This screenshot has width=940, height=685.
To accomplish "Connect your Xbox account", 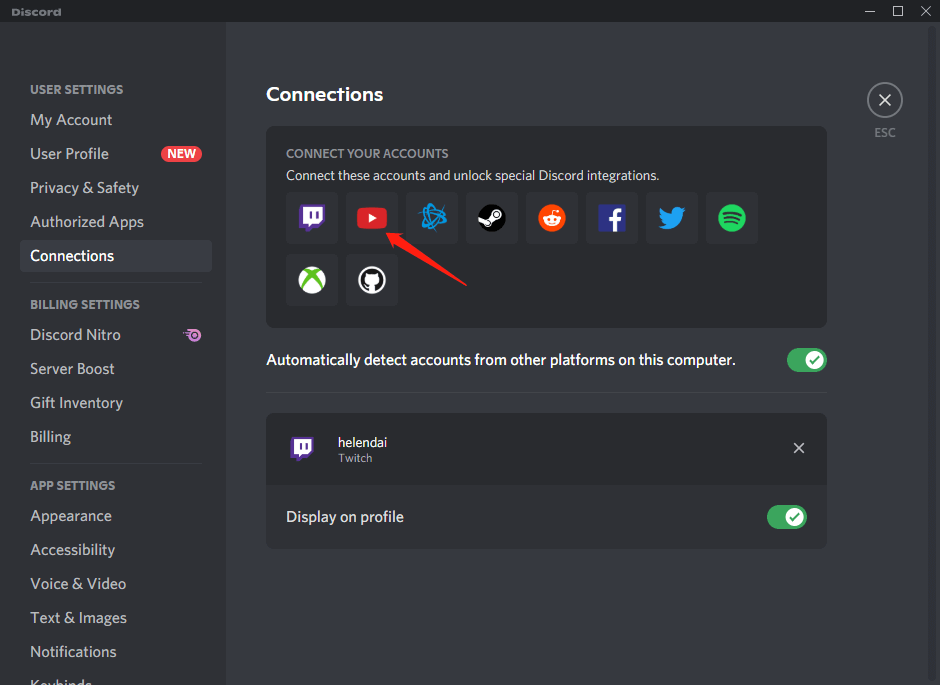I will tap(312, 280).
